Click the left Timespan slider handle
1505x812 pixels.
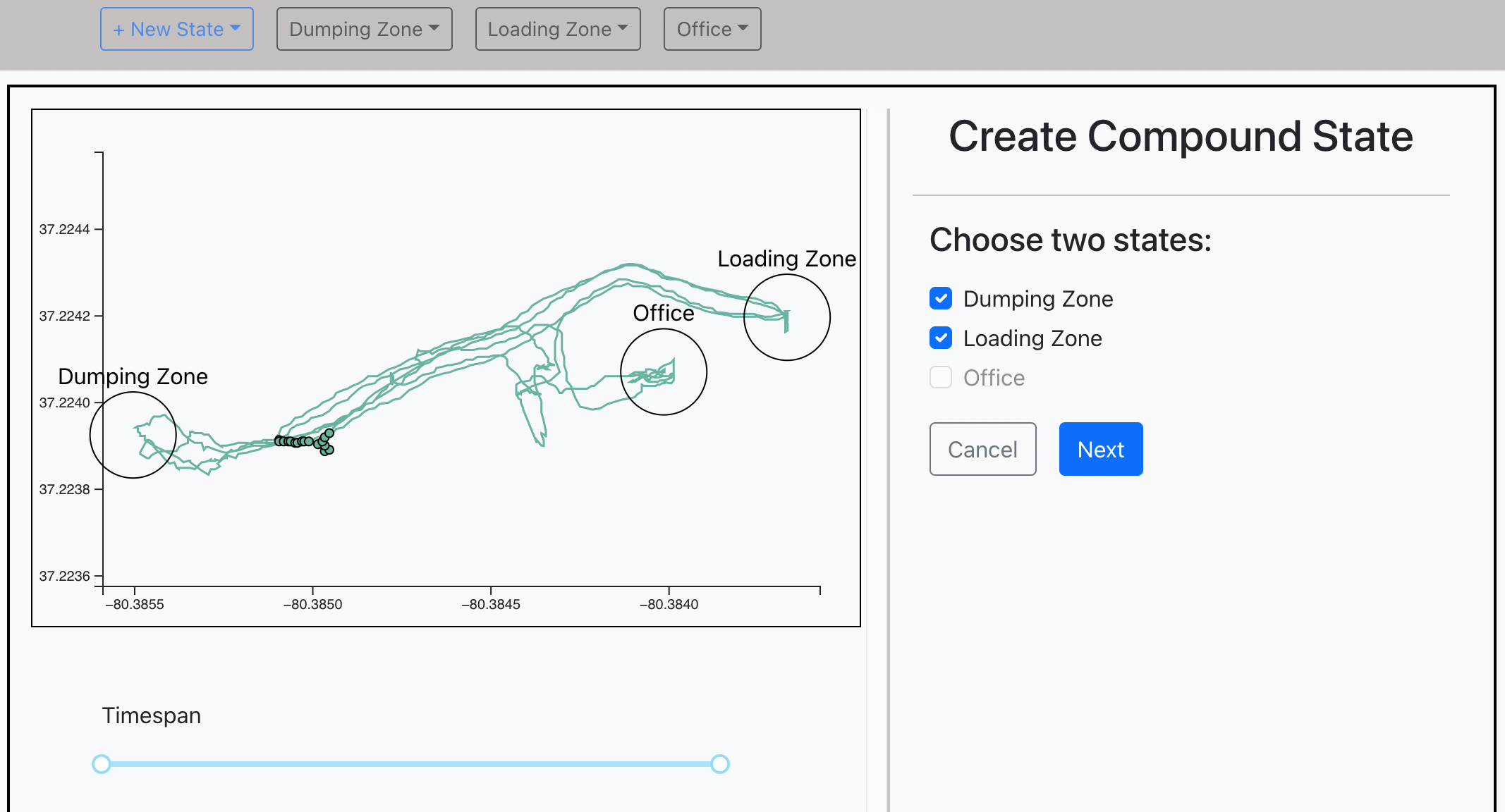[102, 764]
